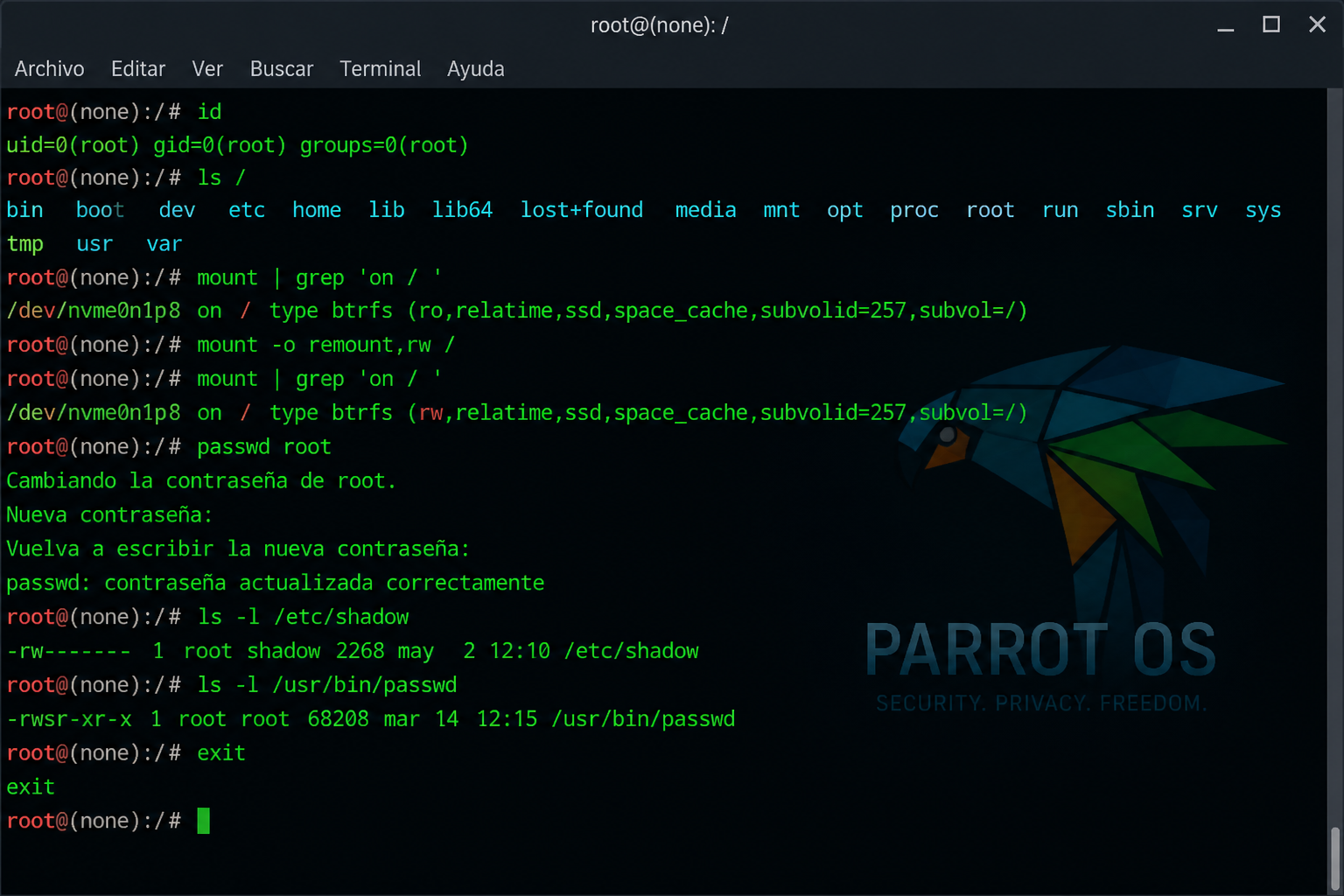Click the 'ls -l /usr/bin/passwd' command
The width and height of the screenshot is (1344, 896).
(327, 685)
